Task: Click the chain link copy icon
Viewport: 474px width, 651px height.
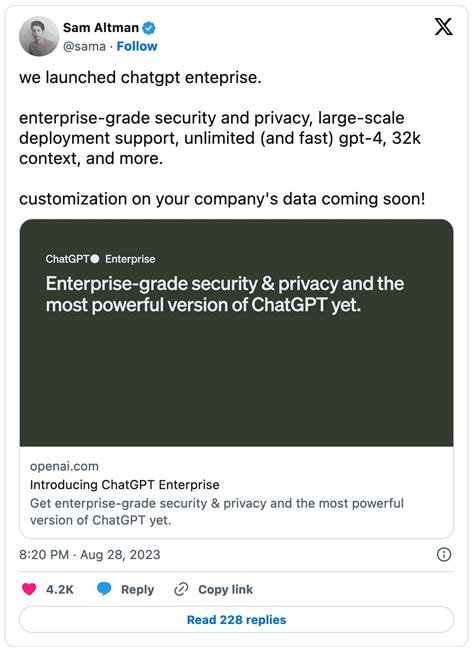Action: pyautogui.click(x=181, y=589)
